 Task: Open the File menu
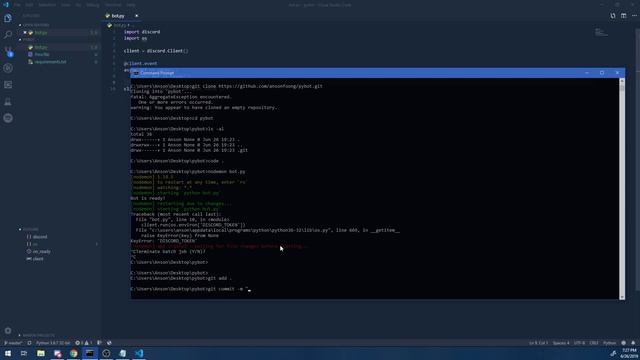tap(17, 5)
